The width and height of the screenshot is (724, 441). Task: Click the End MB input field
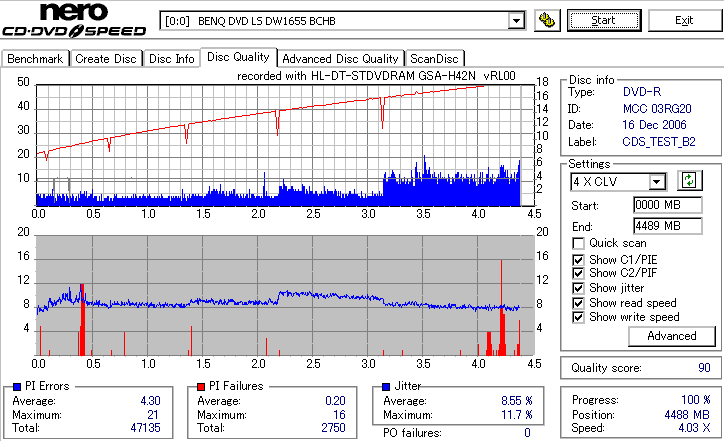[x=668, y=226]
